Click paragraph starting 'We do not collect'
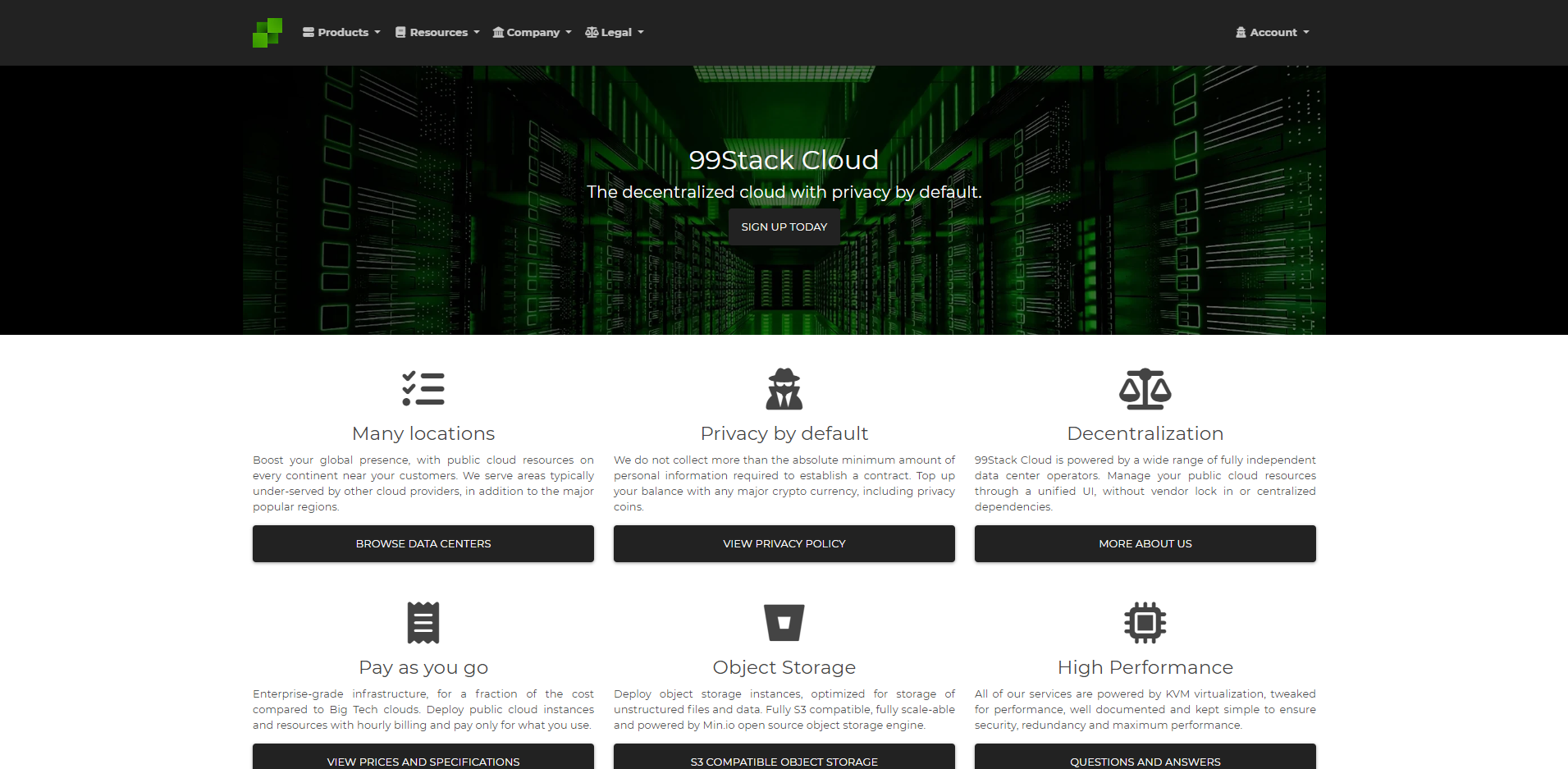 pos(784,483)
